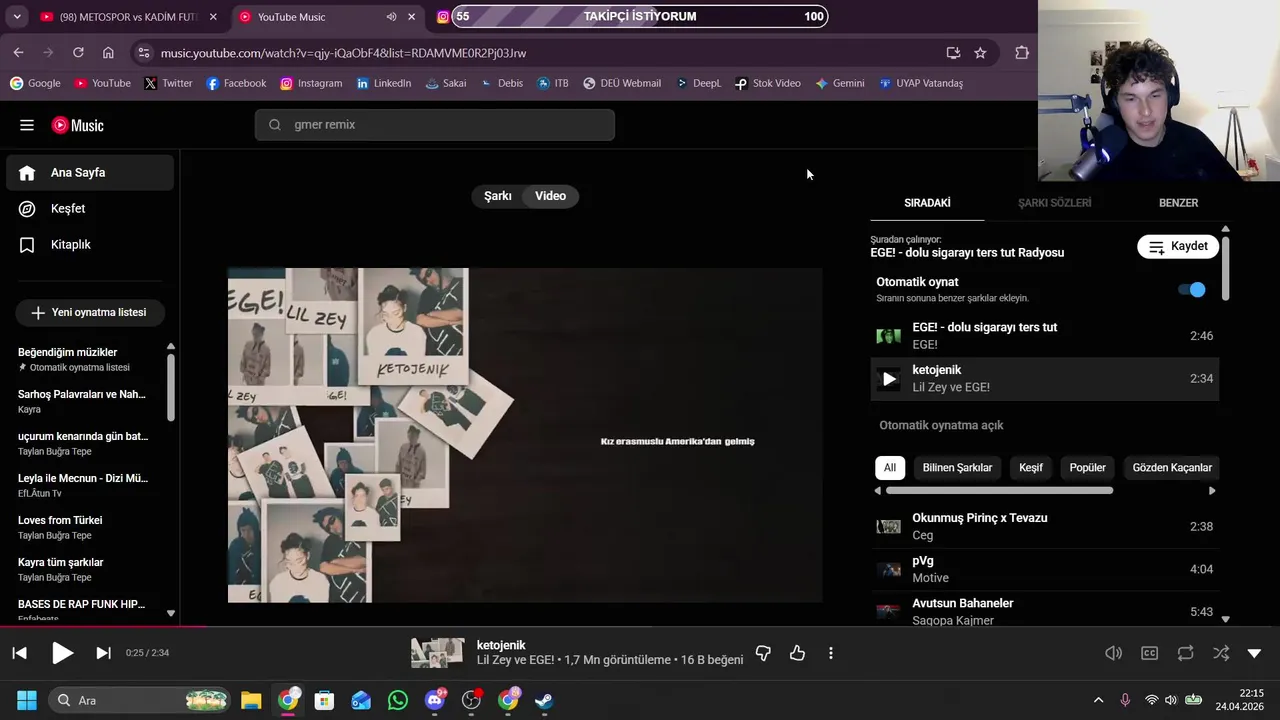The width and height of the screenshot is (1280, 720).
Task: Select the BENZER tab
Action: [1178, 203]
